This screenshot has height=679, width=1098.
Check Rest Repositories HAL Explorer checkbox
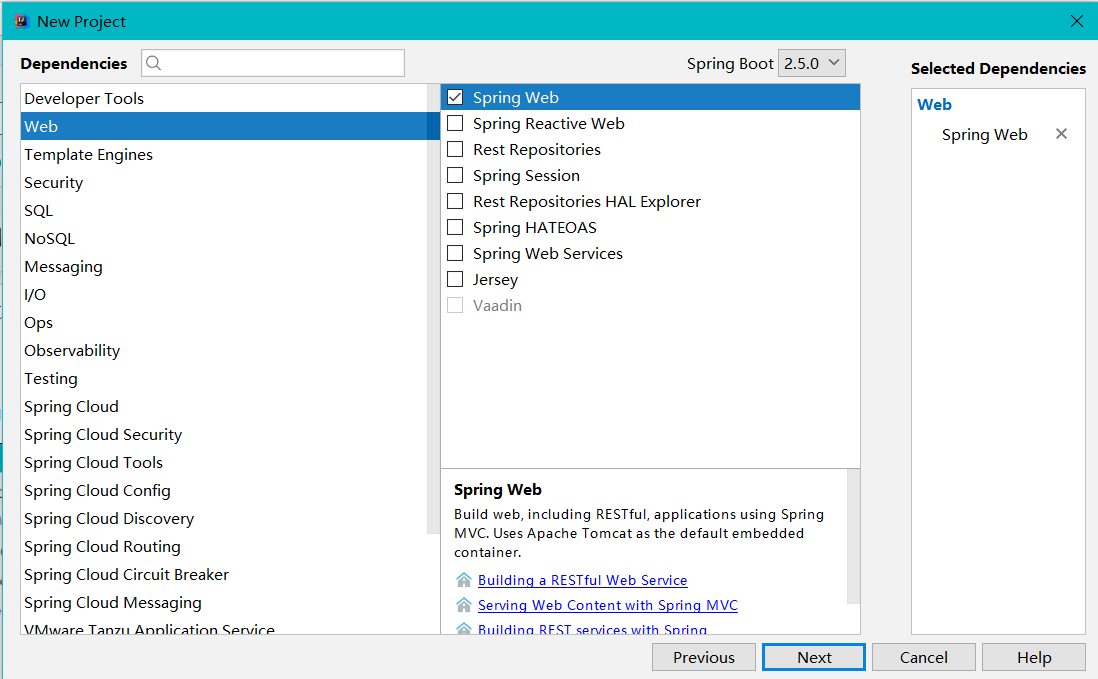(455, 202)
